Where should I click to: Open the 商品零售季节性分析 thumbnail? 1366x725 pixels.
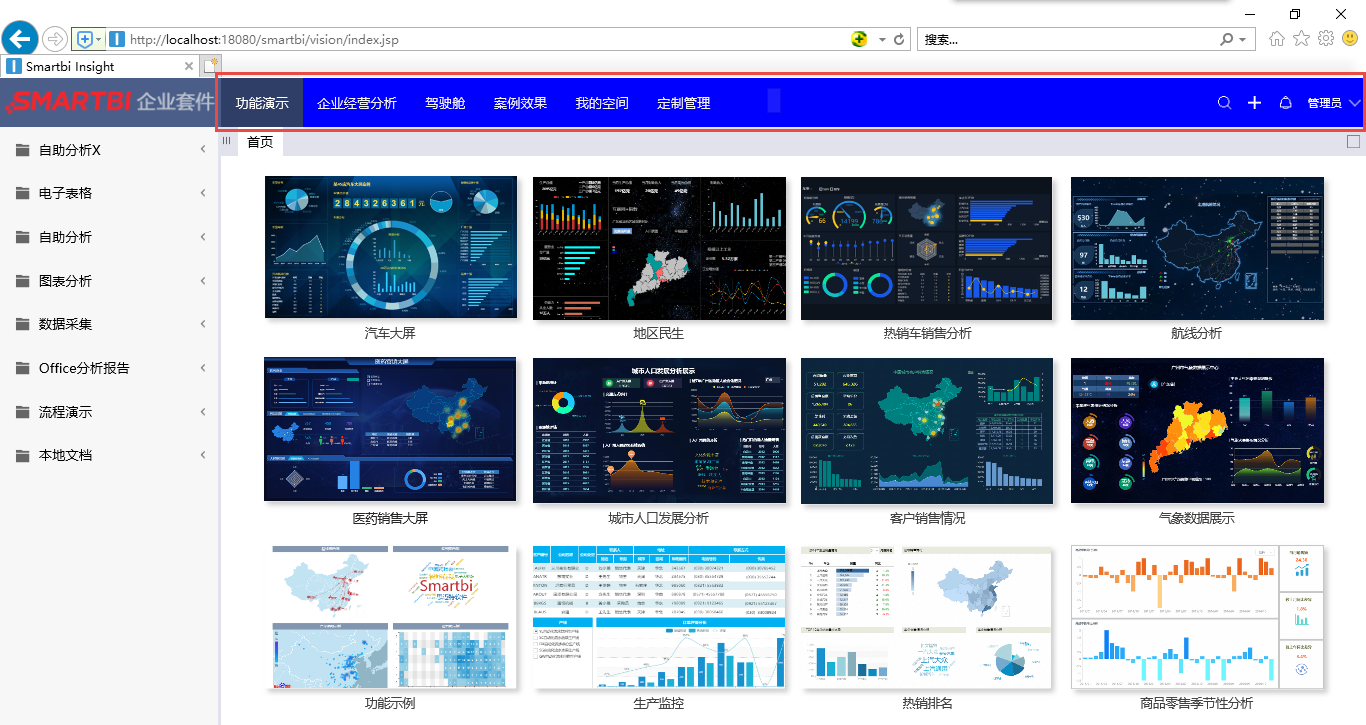tap(1197, 617)
